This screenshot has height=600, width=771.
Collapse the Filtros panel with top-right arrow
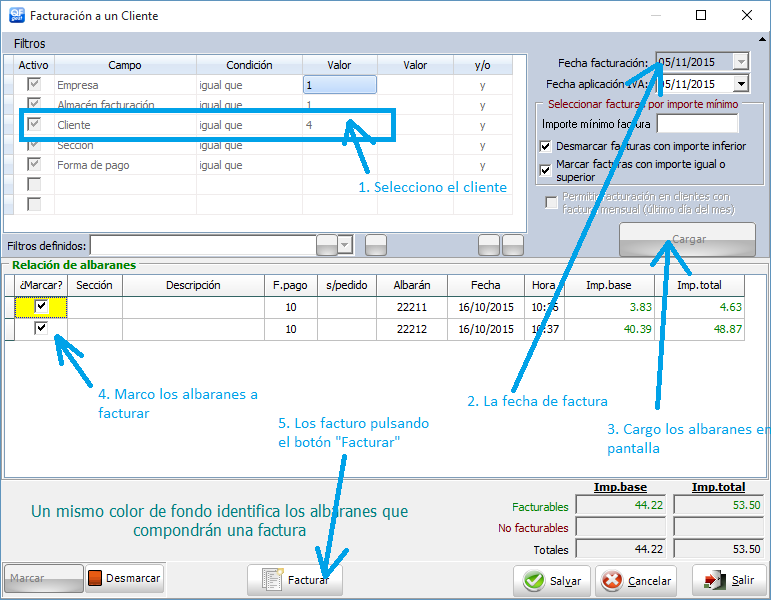(762, 39)
